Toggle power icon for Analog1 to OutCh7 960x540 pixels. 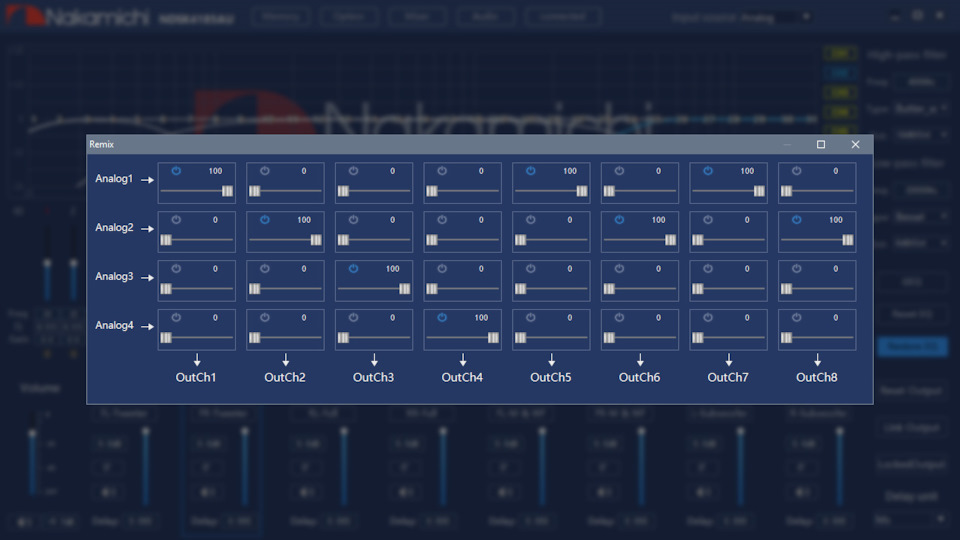pos(708,171)
